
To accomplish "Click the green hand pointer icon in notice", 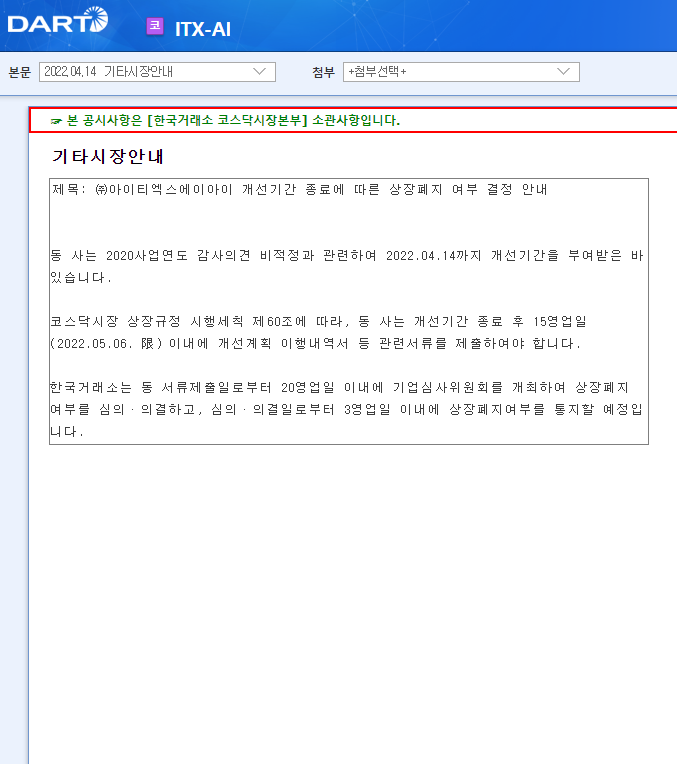I will (56, 121).
